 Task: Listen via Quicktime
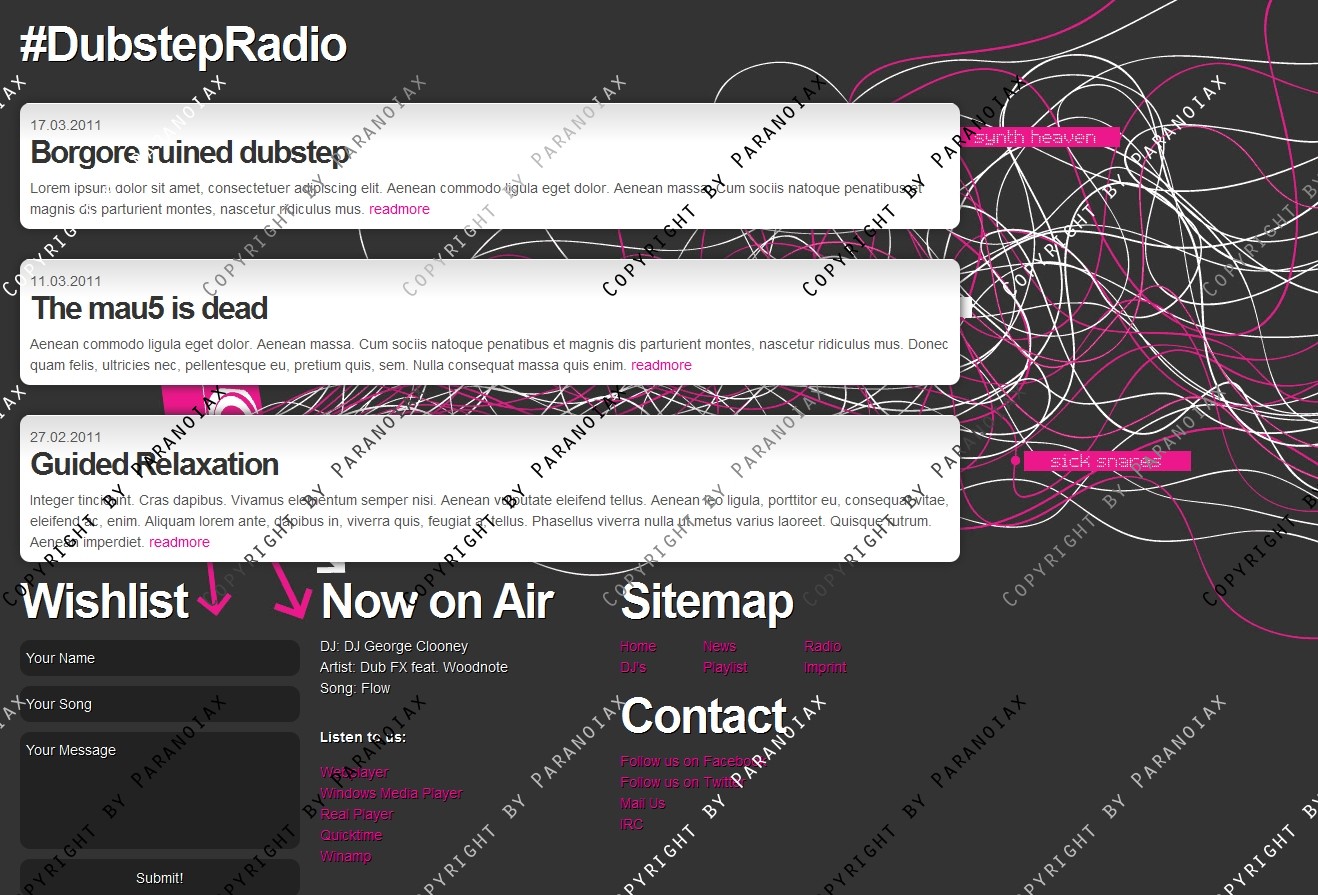(x=351, y=835)
